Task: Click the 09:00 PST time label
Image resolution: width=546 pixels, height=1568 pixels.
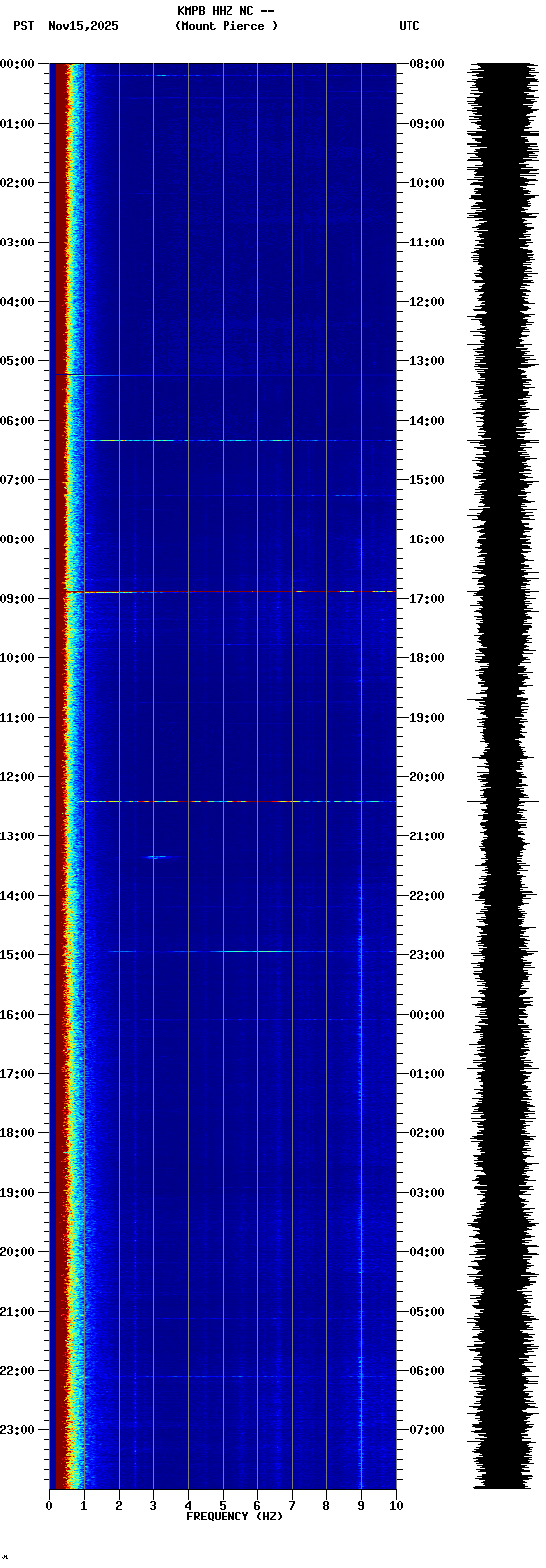Action: tap(17, 599)
